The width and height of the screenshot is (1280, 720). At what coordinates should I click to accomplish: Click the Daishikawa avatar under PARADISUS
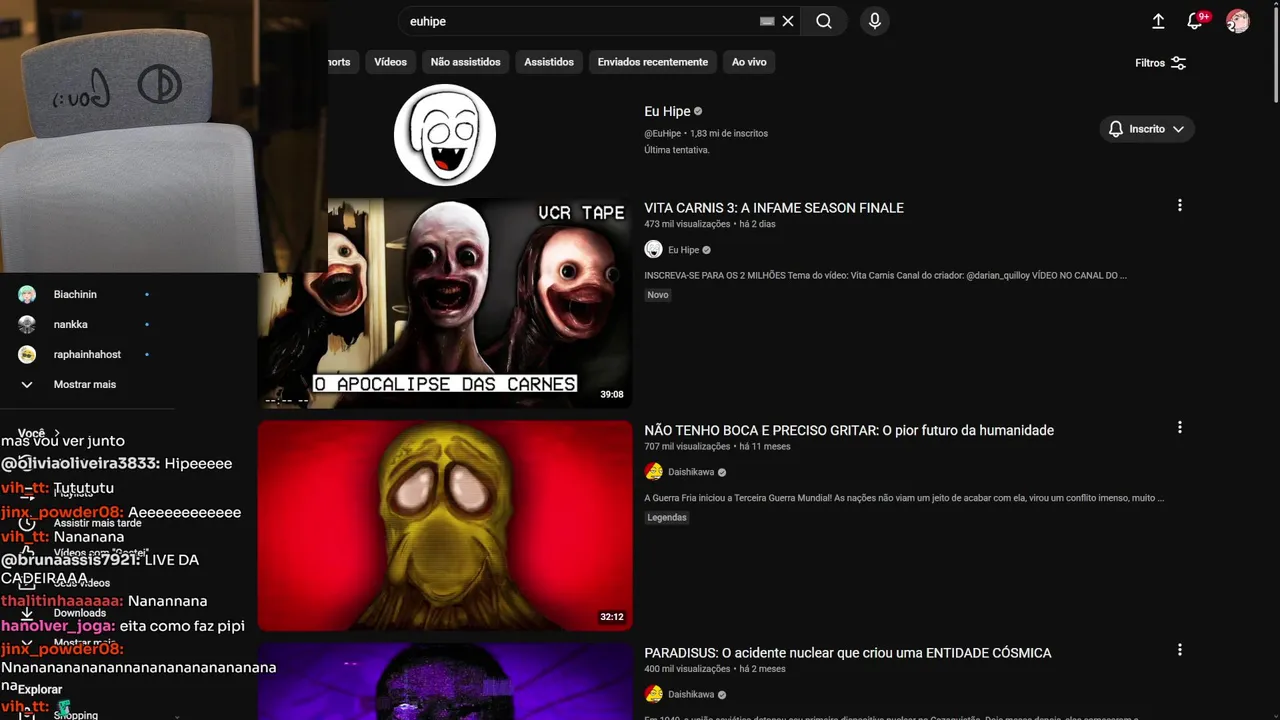pos(653,694)
